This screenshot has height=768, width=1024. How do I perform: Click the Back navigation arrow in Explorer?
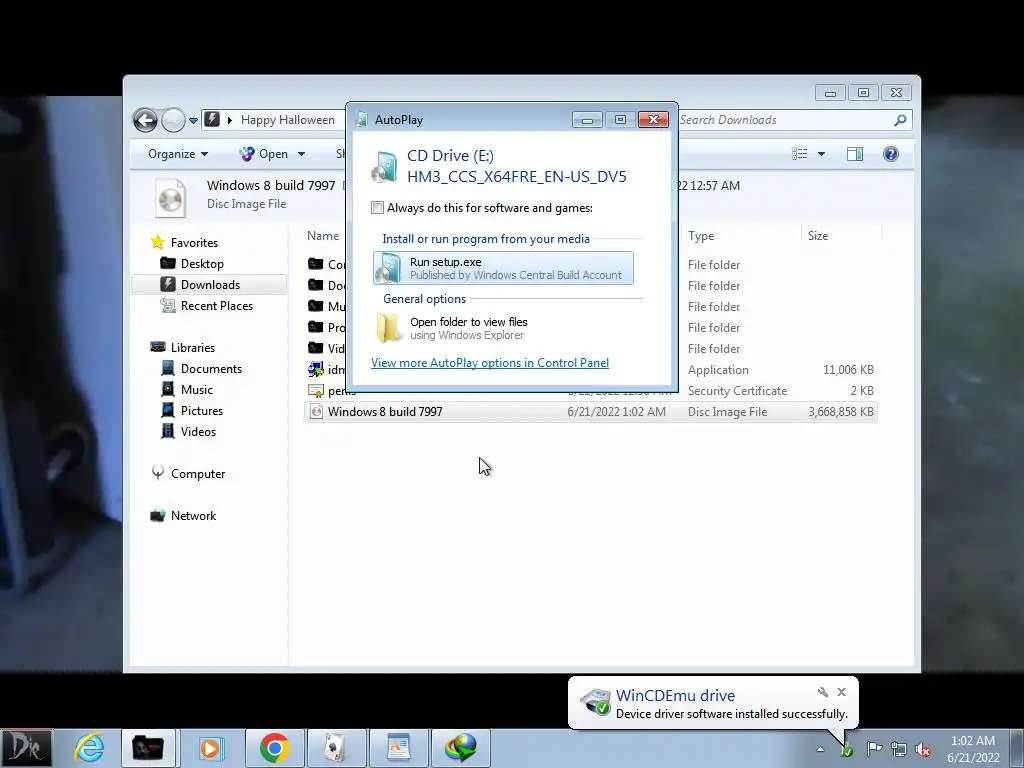click(x=145, y=120)
